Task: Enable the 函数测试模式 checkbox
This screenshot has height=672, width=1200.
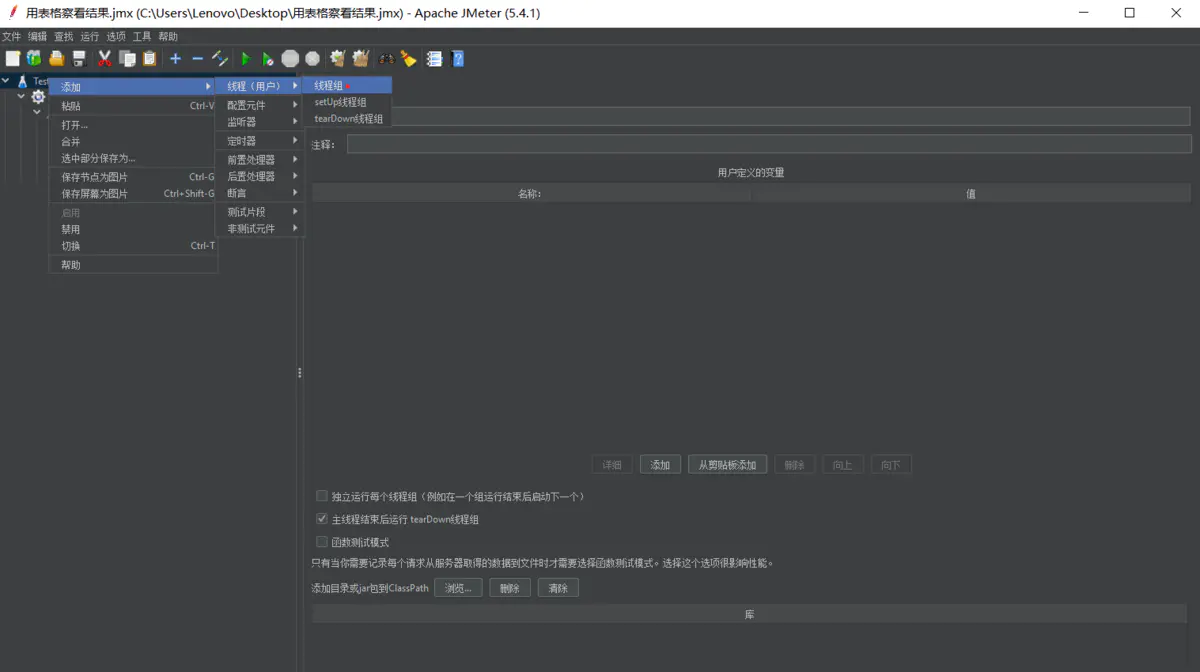Action: (322, 542)
